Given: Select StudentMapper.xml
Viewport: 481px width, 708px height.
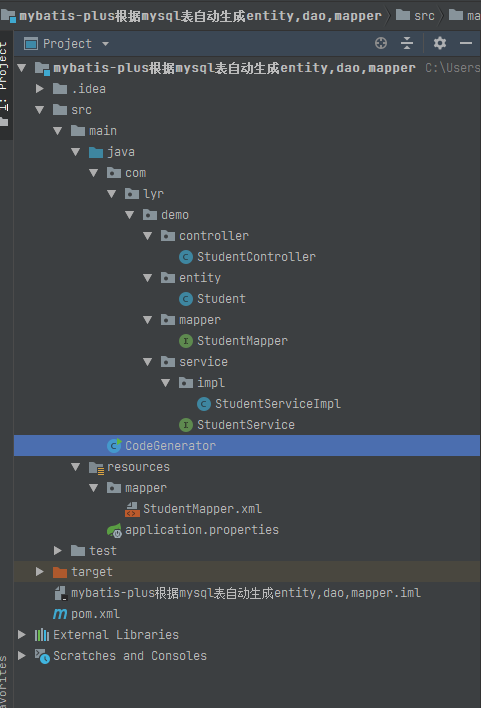Looking at the screenshot, I should pos(202,509).
